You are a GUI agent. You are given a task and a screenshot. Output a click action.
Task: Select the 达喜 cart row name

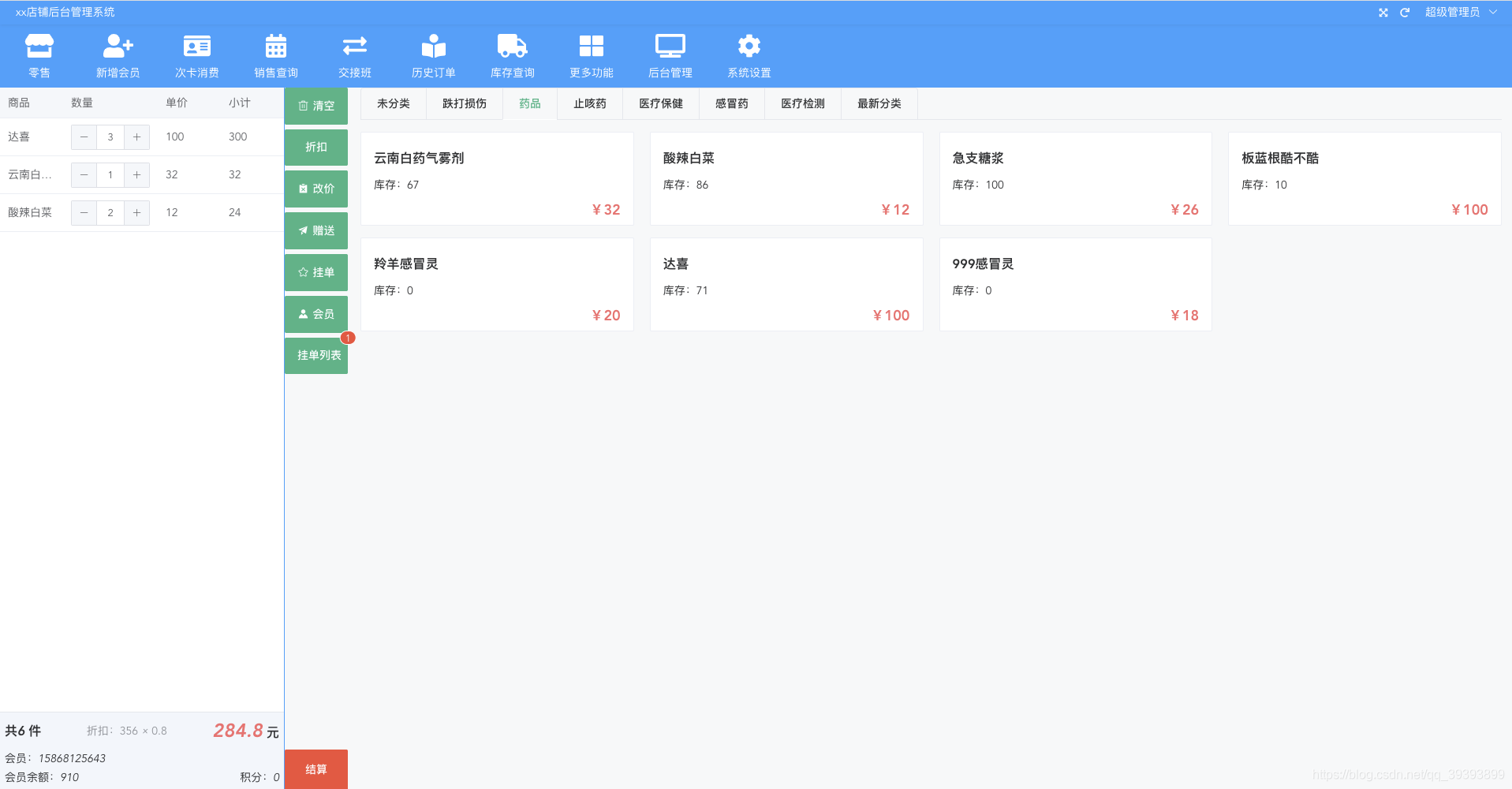[19, 136]
